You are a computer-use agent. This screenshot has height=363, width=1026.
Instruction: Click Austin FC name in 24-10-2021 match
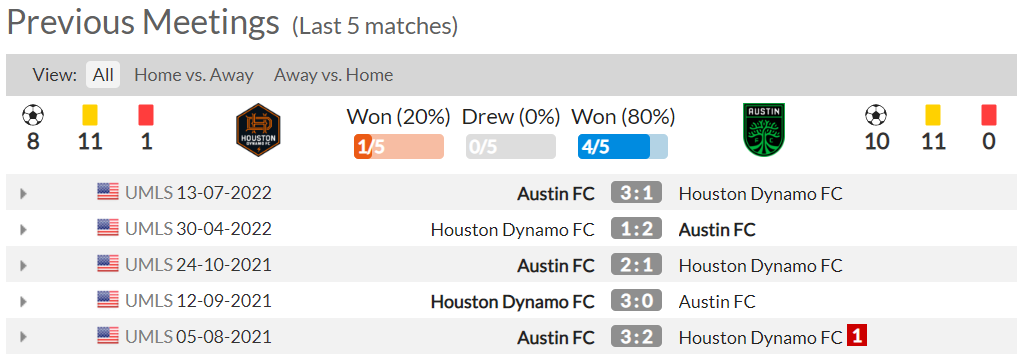coord(556,266)
